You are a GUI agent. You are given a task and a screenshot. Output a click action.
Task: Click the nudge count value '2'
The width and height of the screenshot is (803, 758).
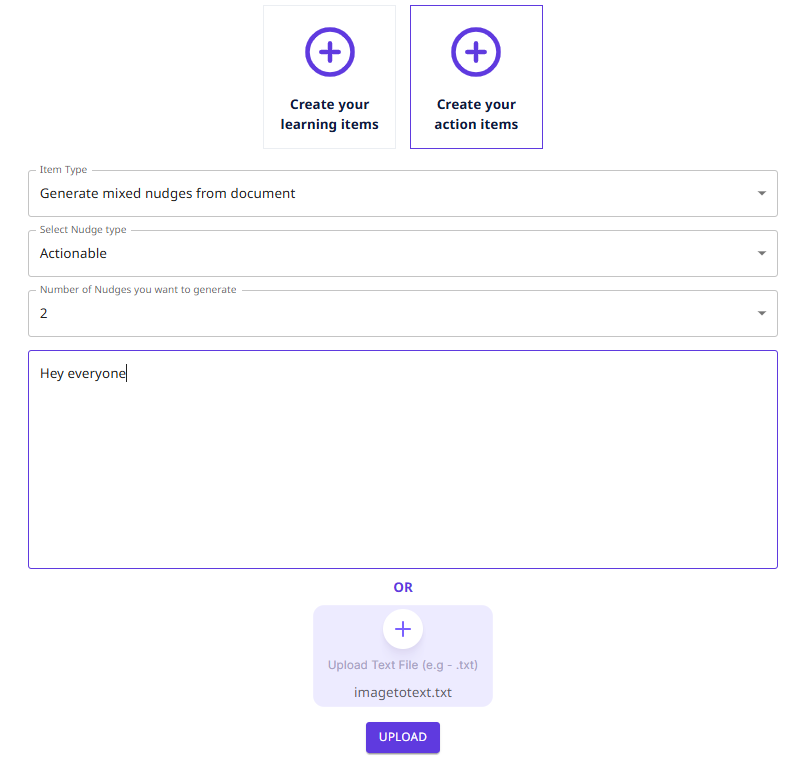click(44, 314)
